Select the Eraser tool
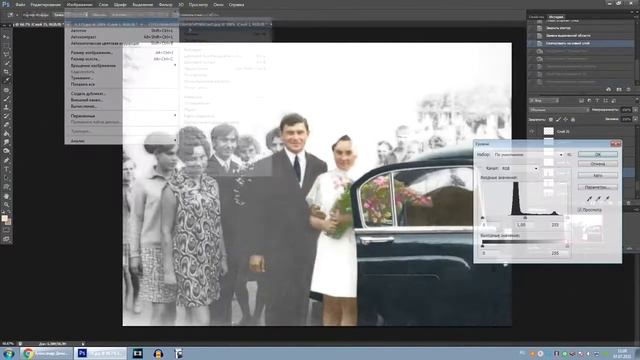The image size is (640, 360). click(x=6, y=124)
